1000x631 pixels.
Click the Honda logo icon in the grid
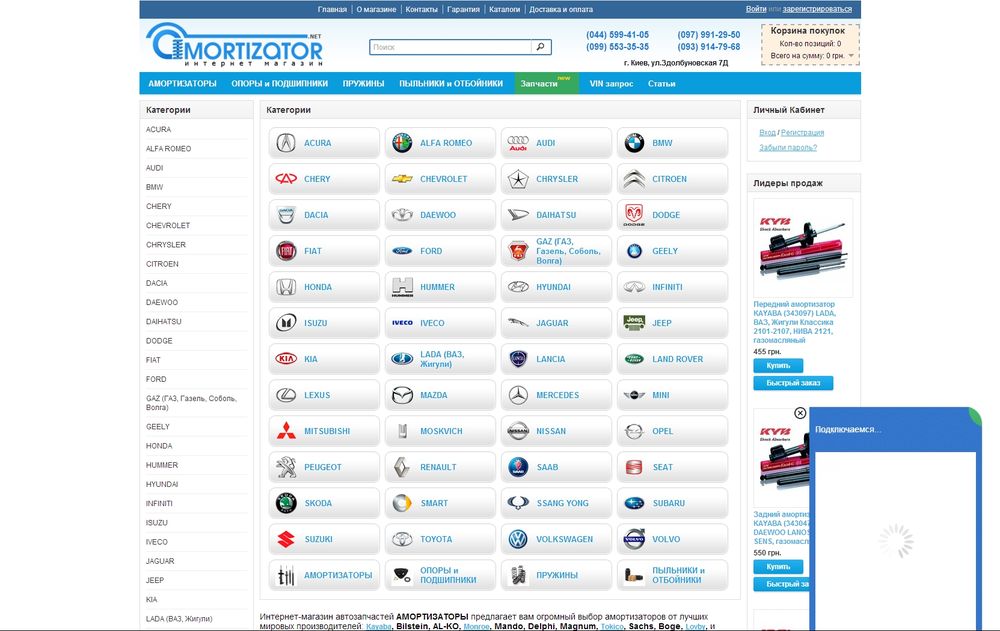coord(286,287)
